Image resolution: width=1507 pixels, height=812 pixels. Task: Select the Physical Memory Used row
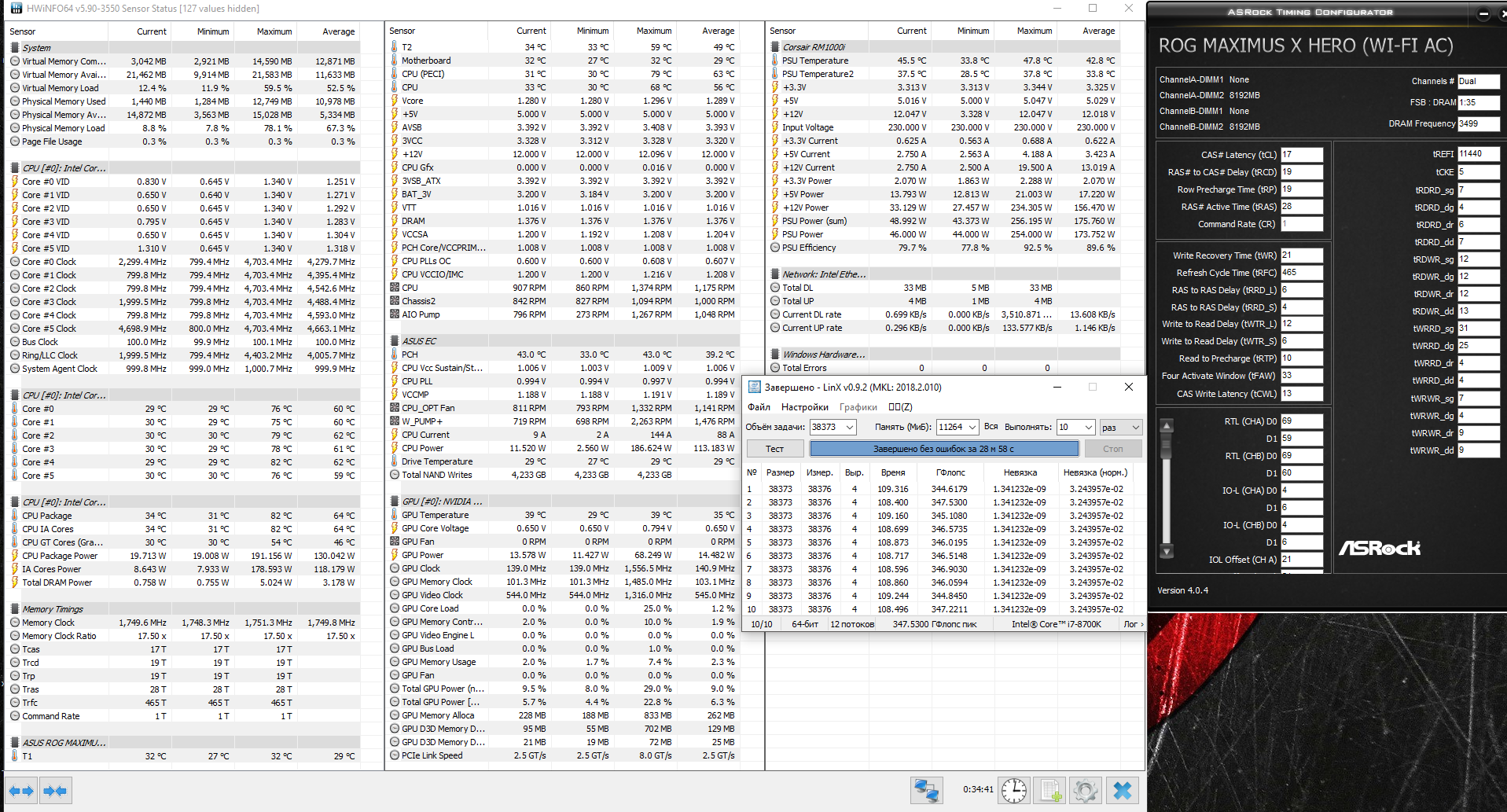pos(183,101)
